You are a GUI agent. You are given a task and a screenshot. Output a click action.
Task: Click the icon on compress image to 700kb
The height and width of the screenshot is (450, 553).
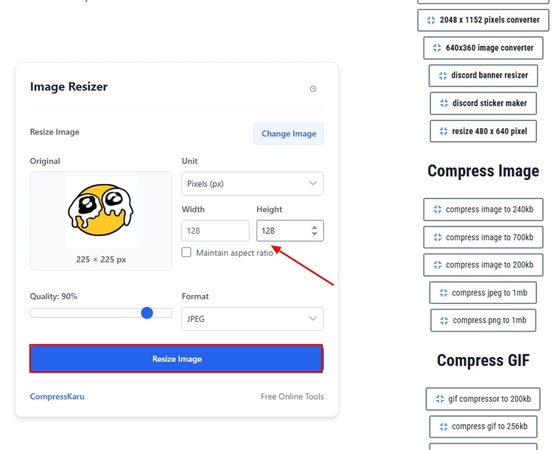(437, 237)
